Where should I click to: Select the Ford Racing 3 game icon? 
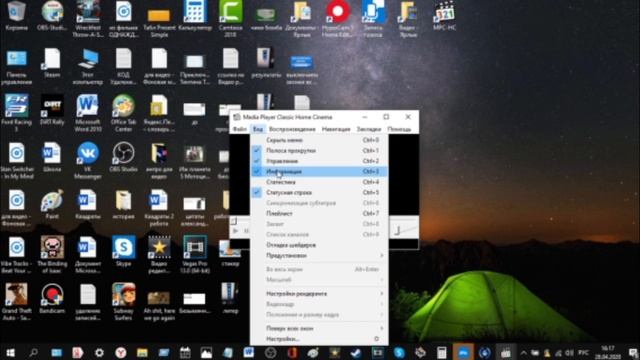pos(17,113)
